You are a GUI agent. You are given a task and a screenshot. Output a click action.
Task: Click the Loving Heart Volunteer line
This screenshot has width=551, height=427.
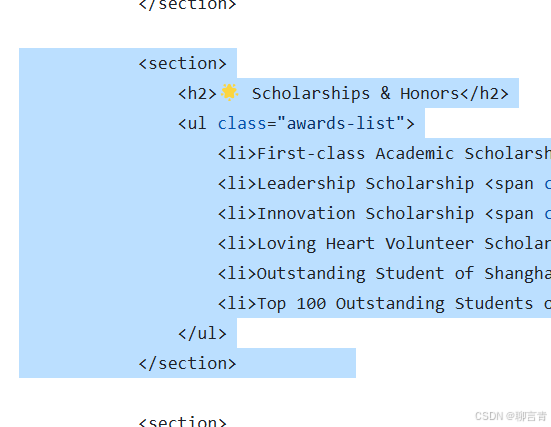[x=384, y=244]
